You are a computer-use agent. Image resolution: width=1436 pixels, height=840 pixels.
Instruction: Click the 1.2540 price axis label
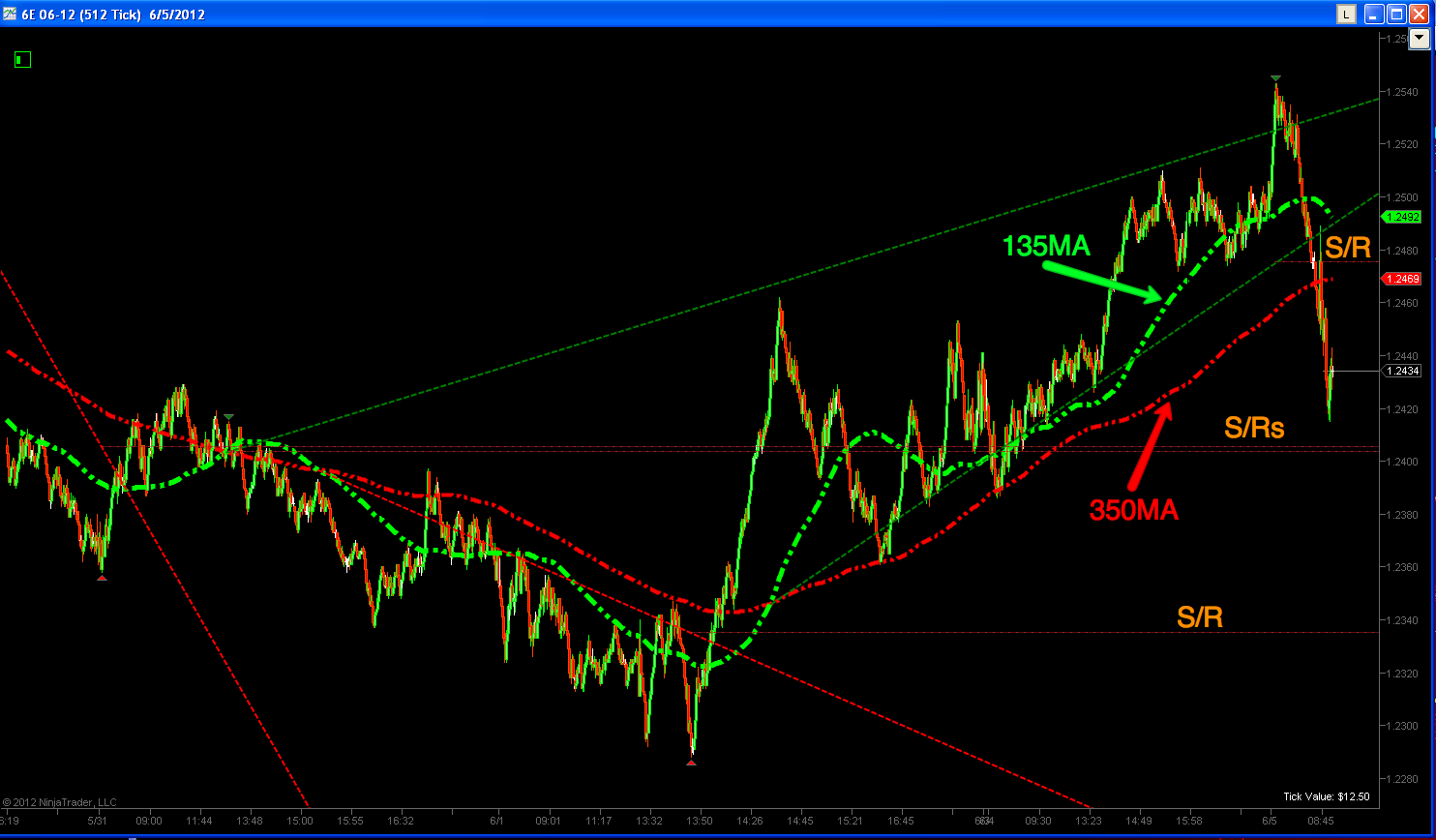(x=1400, y=92)
